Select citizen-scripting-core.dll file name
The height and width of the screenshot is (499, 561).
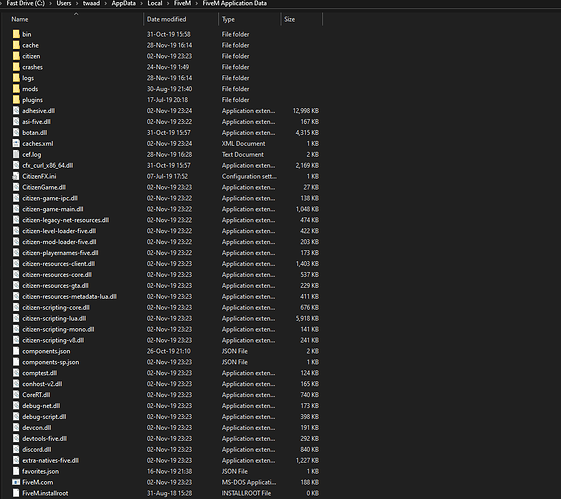(x=56, y=308)
